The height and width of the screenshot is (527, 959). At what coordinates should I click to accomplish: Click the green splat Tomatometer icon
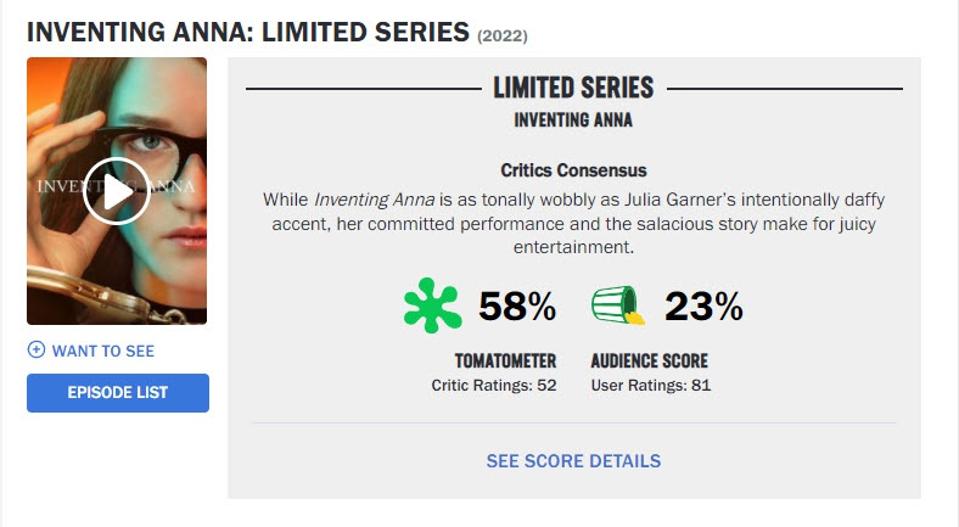tap(432, 306)
